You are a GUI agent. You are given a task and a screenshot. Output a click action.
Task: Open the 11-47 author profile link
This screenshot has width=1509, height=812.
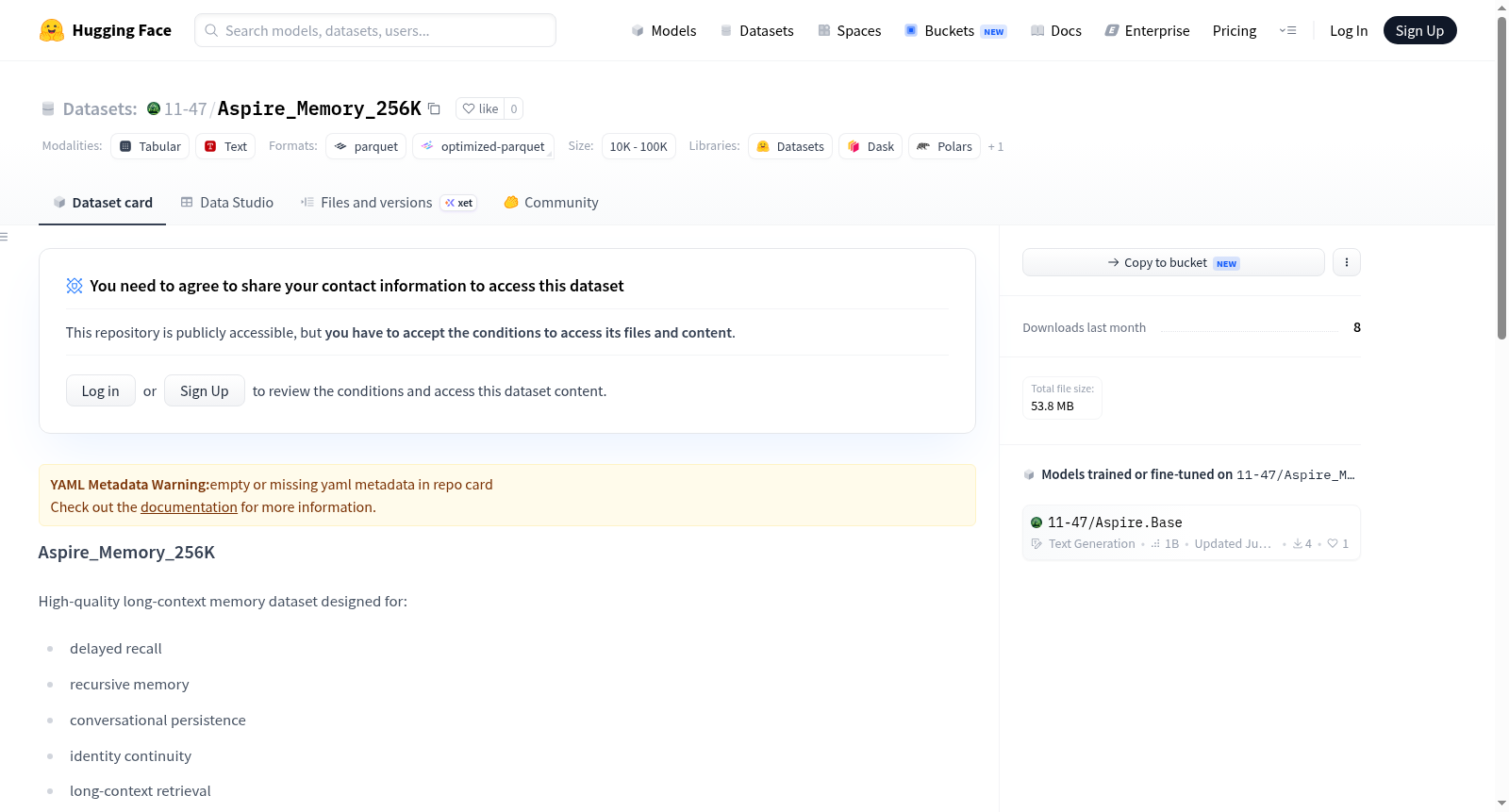pyautogui.click(x=186, y=109)
